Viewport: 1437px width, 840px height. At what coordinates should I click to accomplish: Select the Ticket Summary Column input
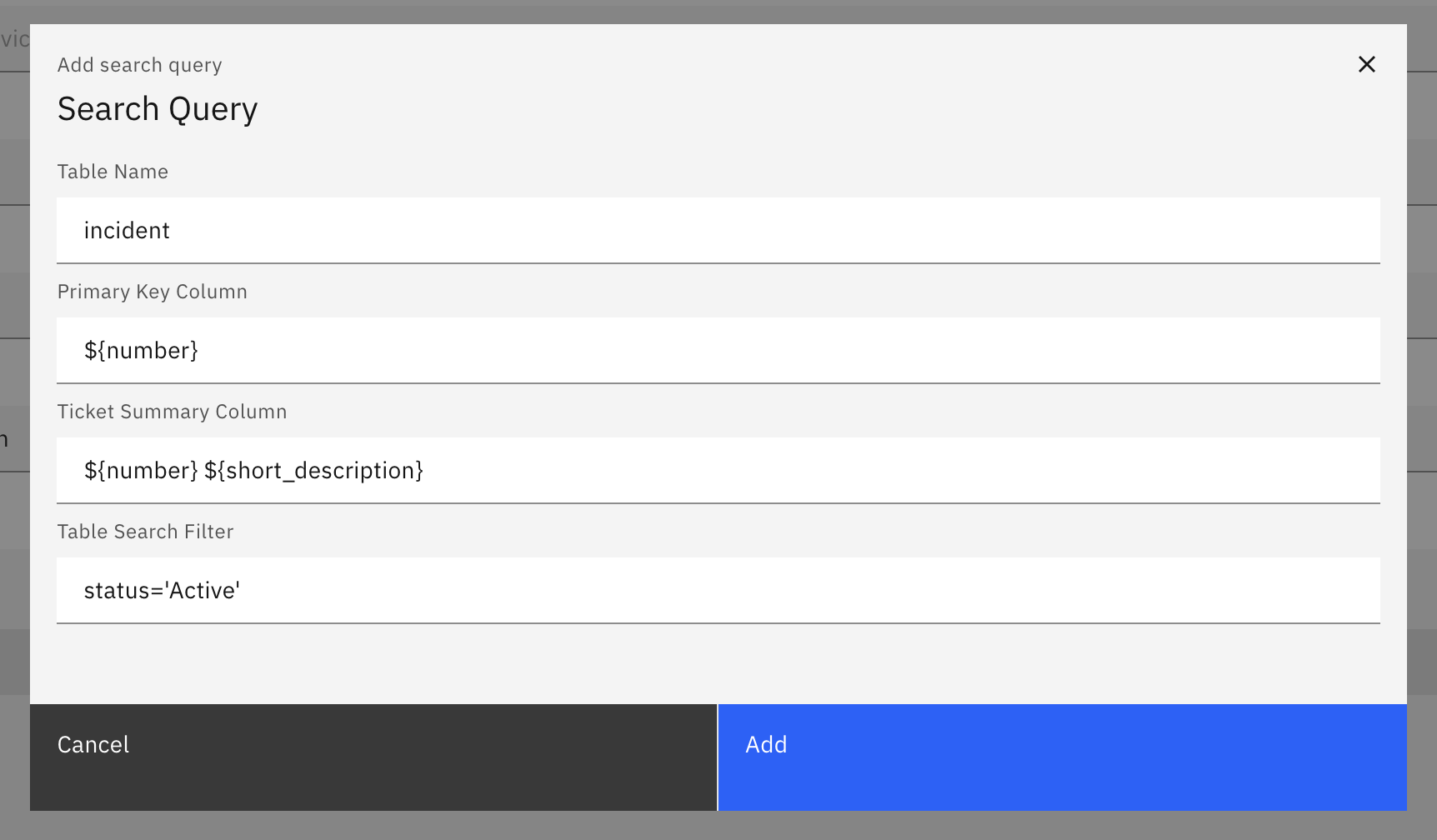click(x=717, y=470)
